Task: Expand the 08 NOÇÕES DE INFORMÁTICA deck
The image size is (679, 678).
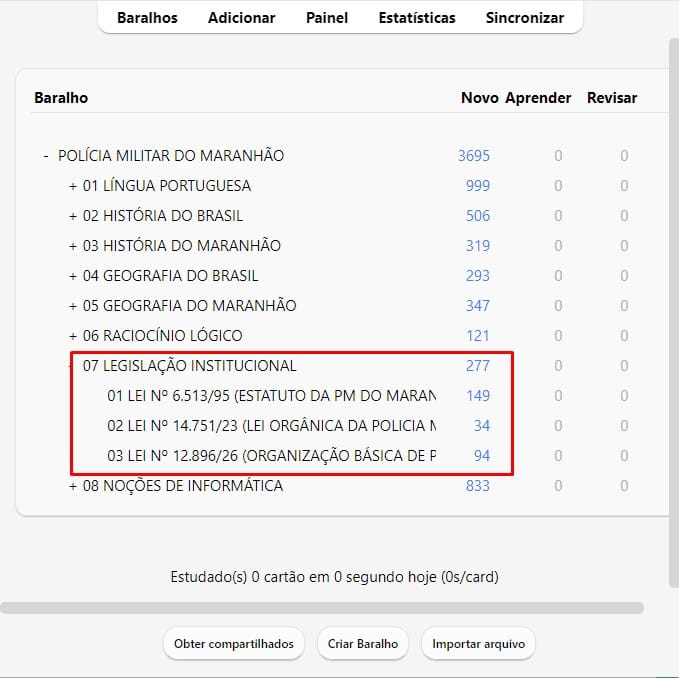Action: [x=73, y=486]
